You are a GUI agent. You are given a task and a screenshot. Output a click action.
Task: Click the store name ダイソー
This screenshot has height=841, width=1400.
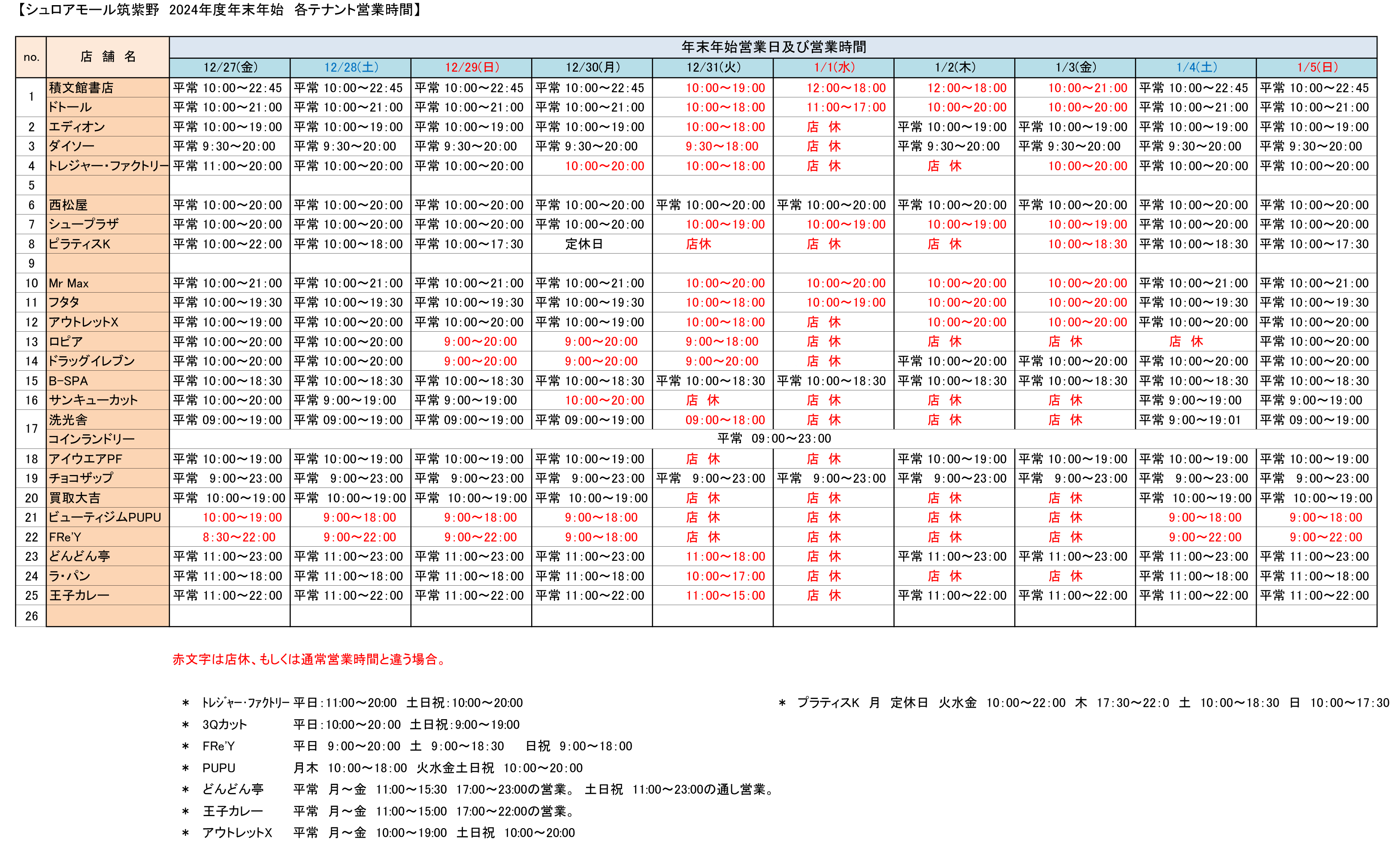pos(71,146)
